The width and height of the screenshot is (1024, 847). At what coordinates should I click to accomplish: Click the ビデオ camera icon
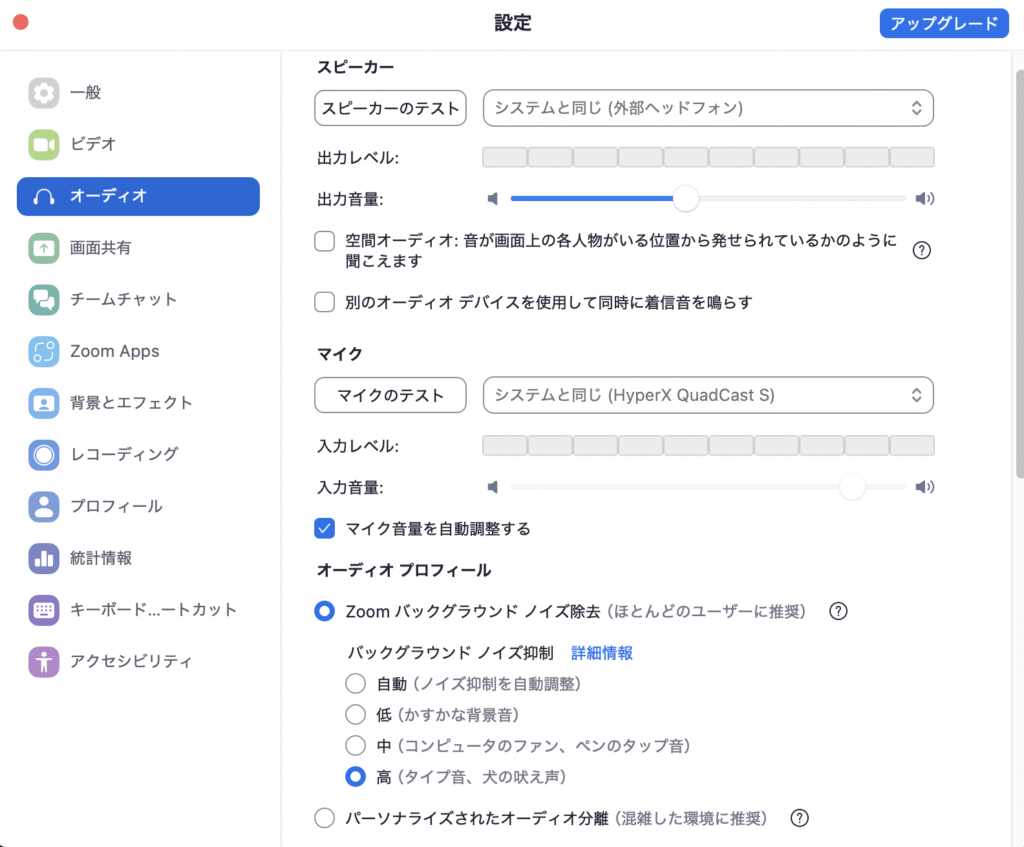[44, 144]
